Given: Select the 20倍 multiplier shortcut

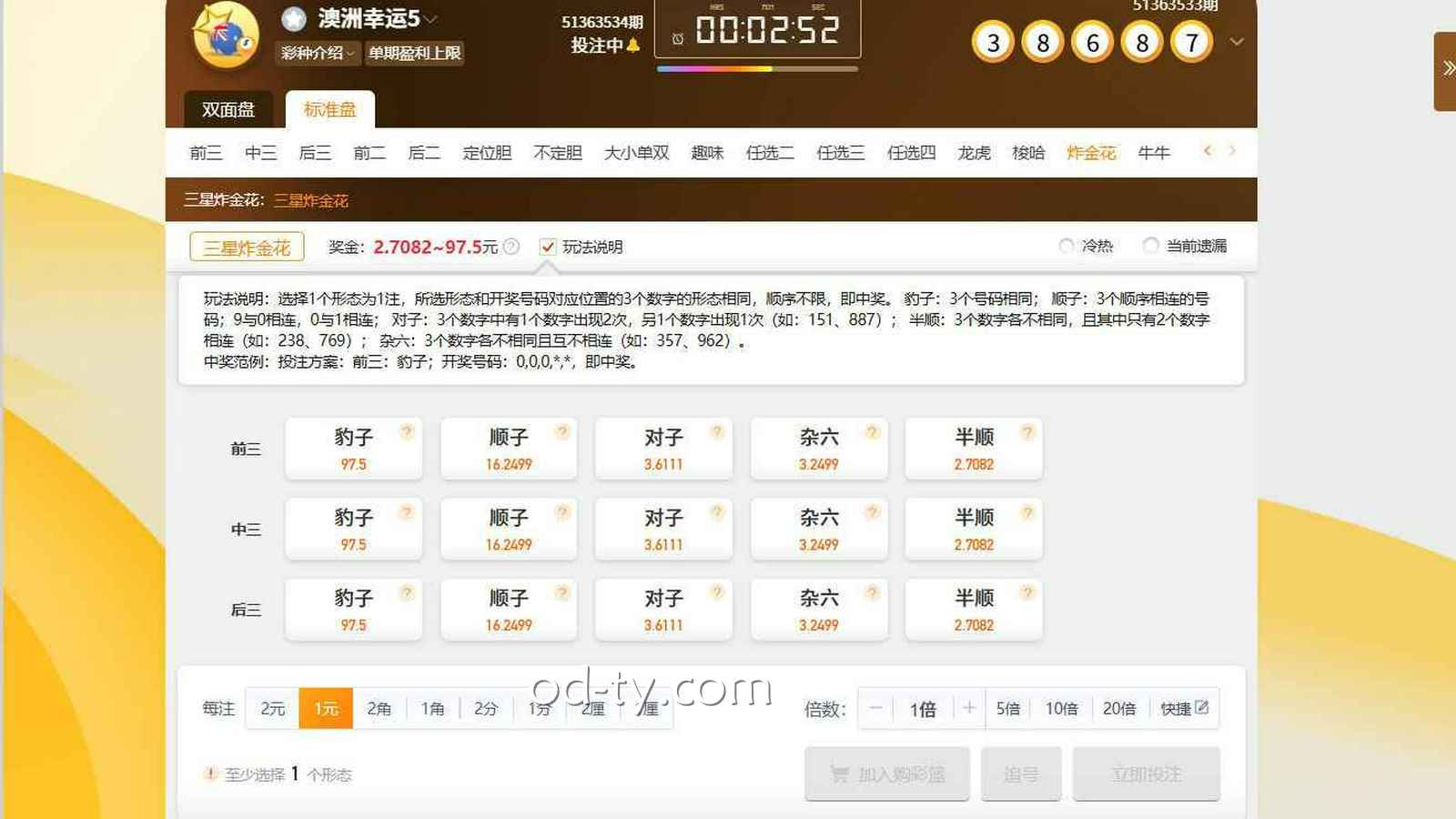Looking at the screenshot, I should 1119,708.
